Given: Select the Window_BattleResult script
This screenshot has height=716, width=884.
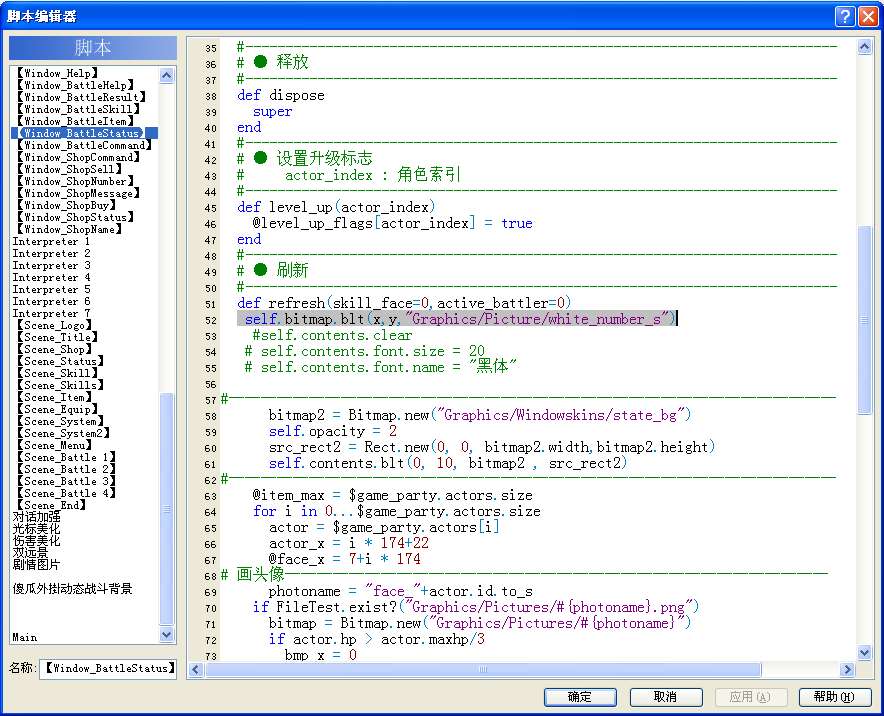Looking at the screenshot, I should point(81,97).
